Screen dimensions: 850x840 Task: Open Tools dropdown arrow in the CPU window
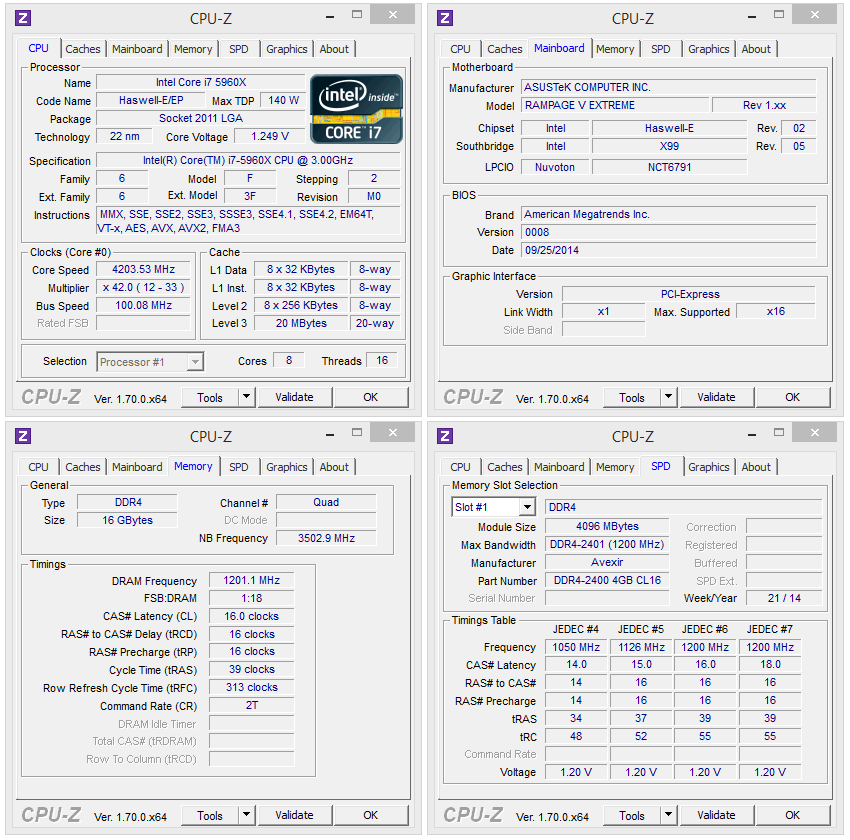pyautogui.click(x=247, y=397)
